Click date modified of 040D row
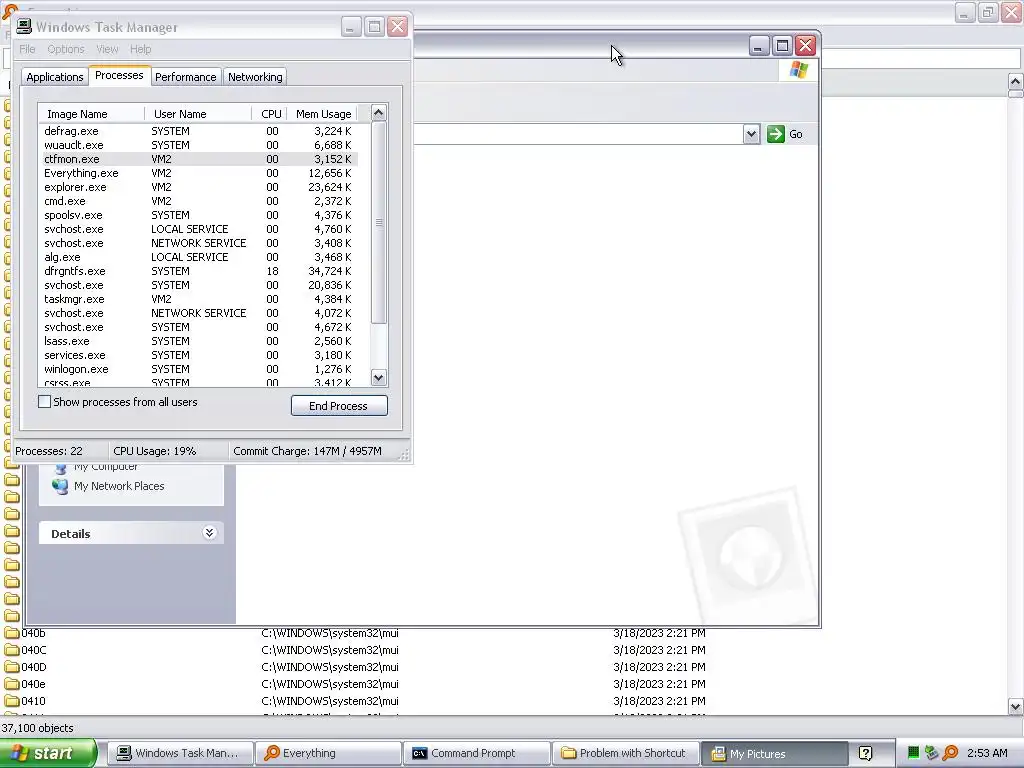This screenshot has height=768, width=1024. pyautogui.click(x=659, y=667)
